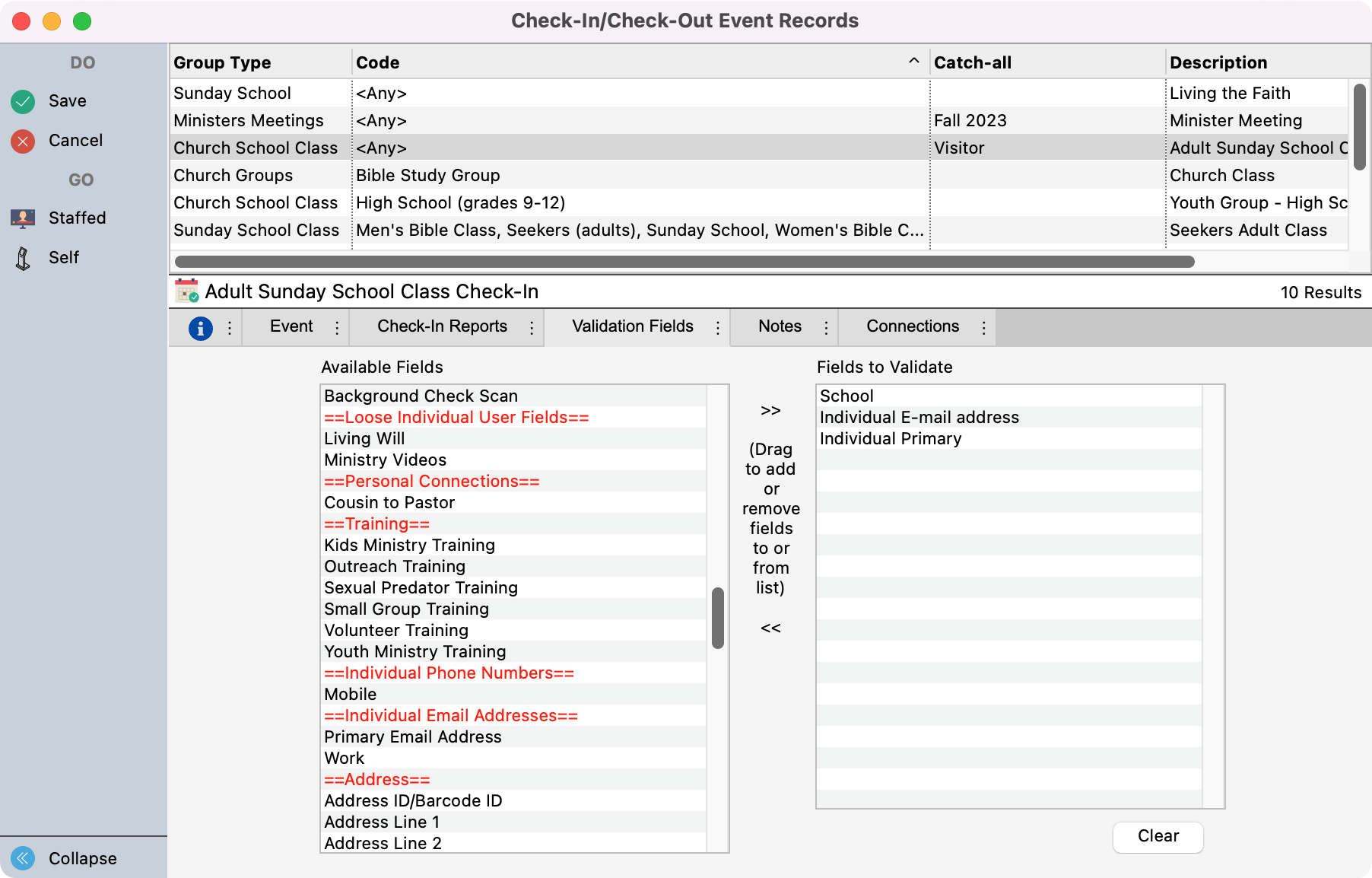The image size is (1372, 878).
Task: Click the >> button to add fields
Action: point(770,410)
